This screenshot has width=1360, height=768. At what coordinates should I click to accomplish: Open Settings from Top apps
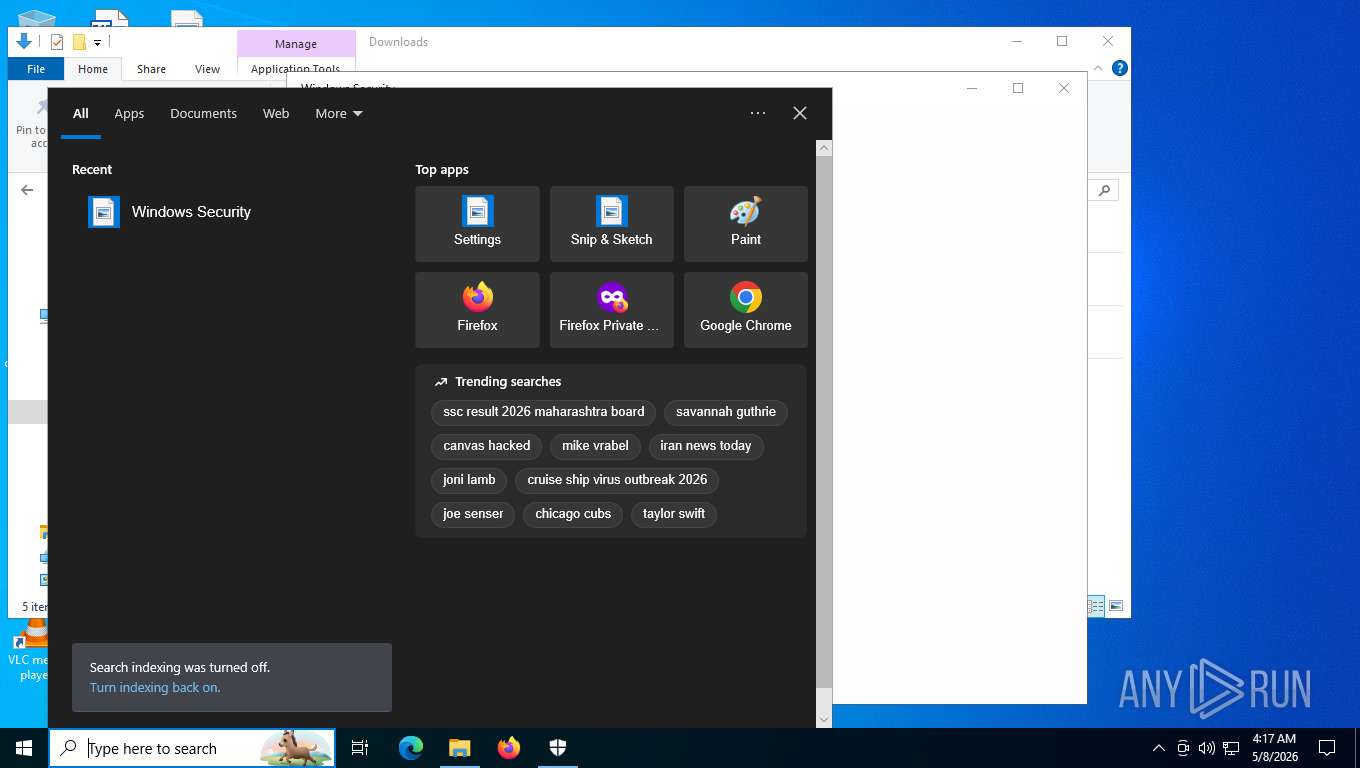477,224
